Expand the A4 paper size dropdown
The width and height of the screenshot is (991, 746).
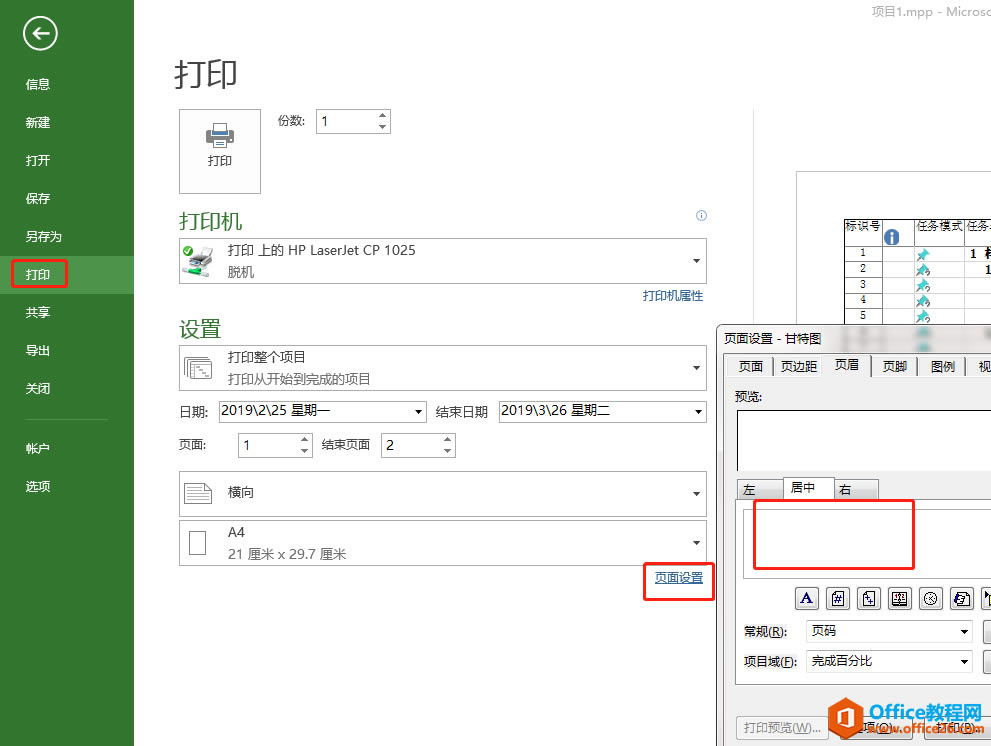pyautogui.click(x=696, y=543)
